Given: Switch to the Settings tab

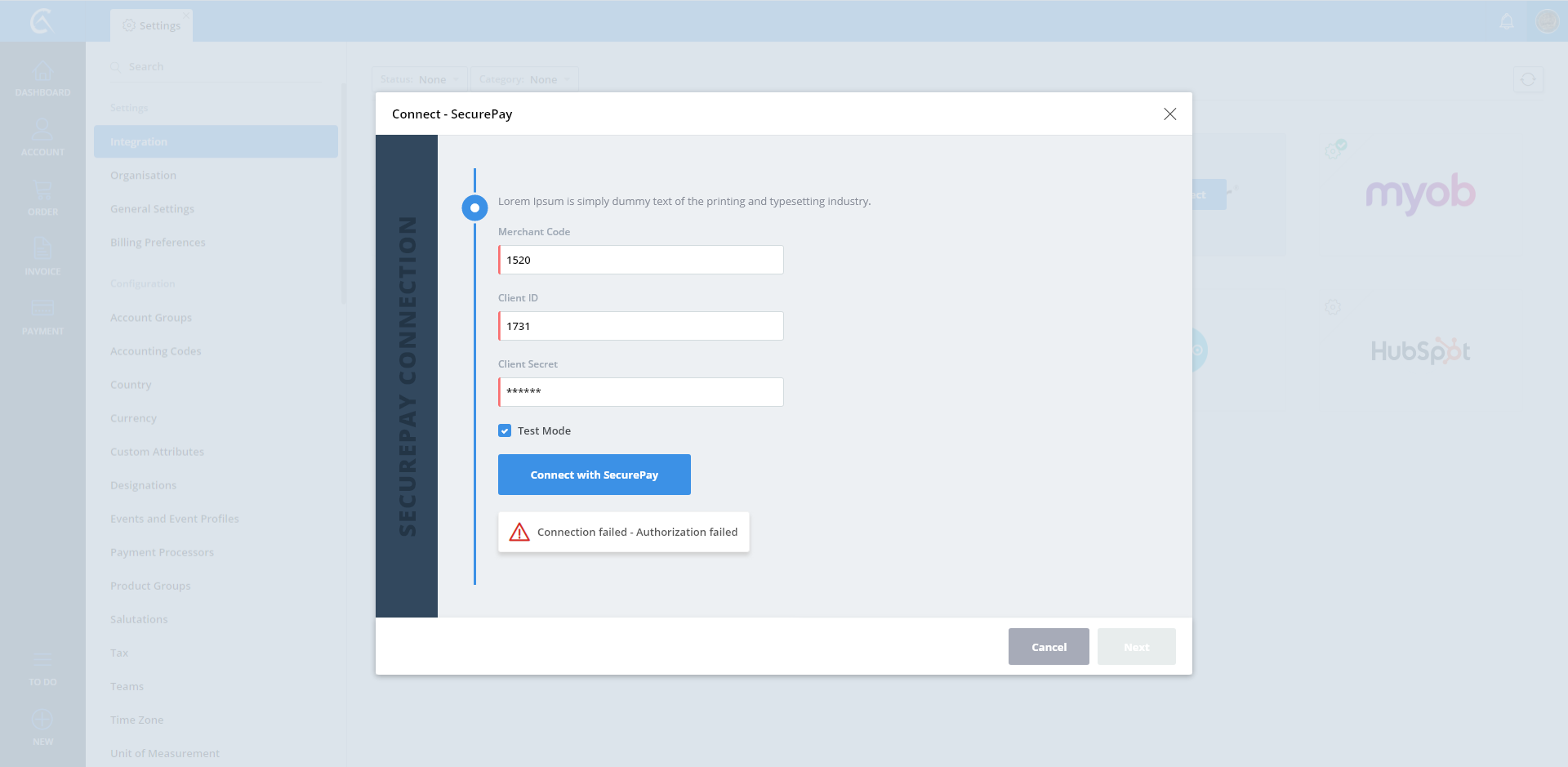Looking at the screenshot, I should [152, 25].
